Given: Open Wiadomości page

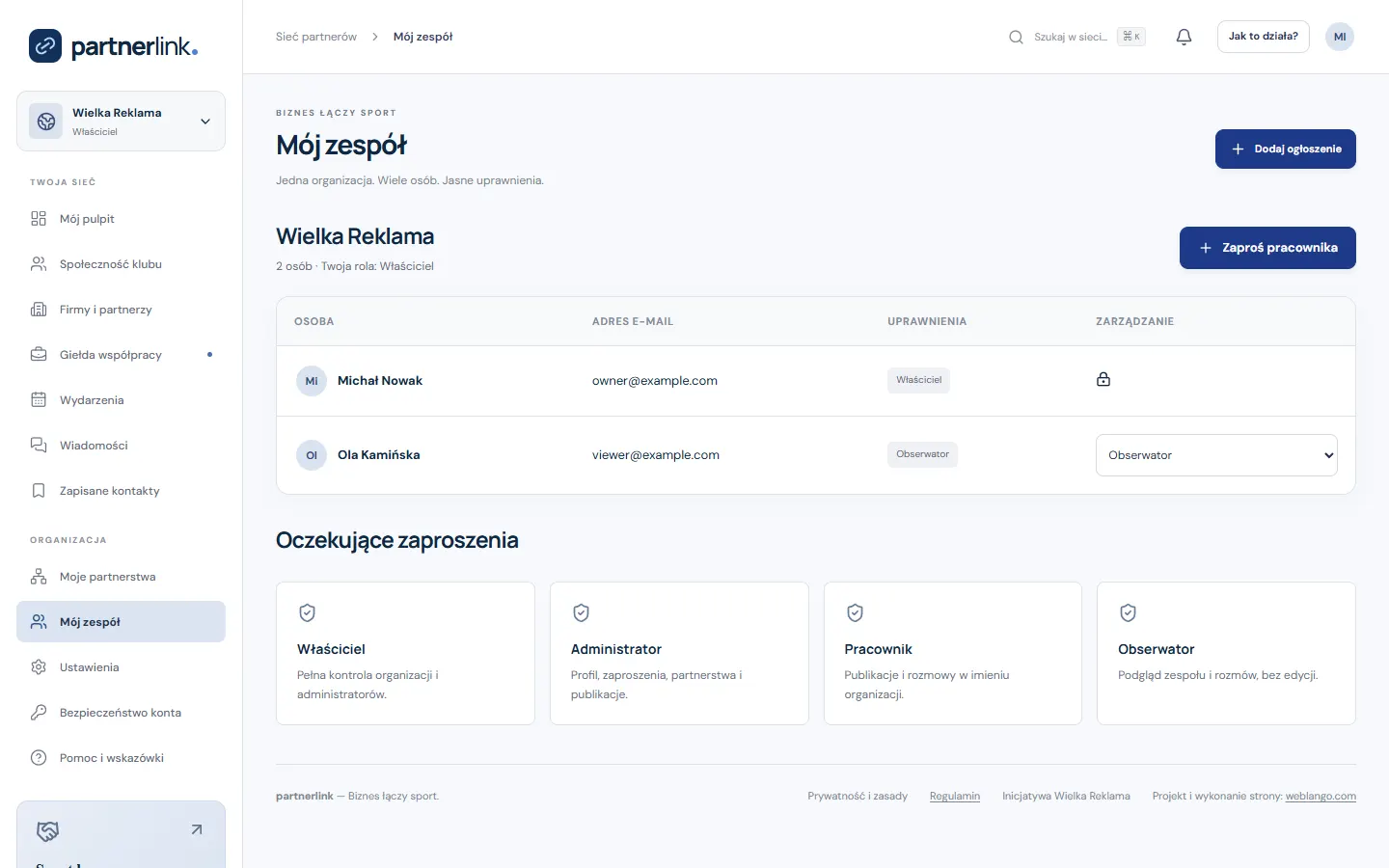Looking at the screenshot, I should [x=121, y=446].
